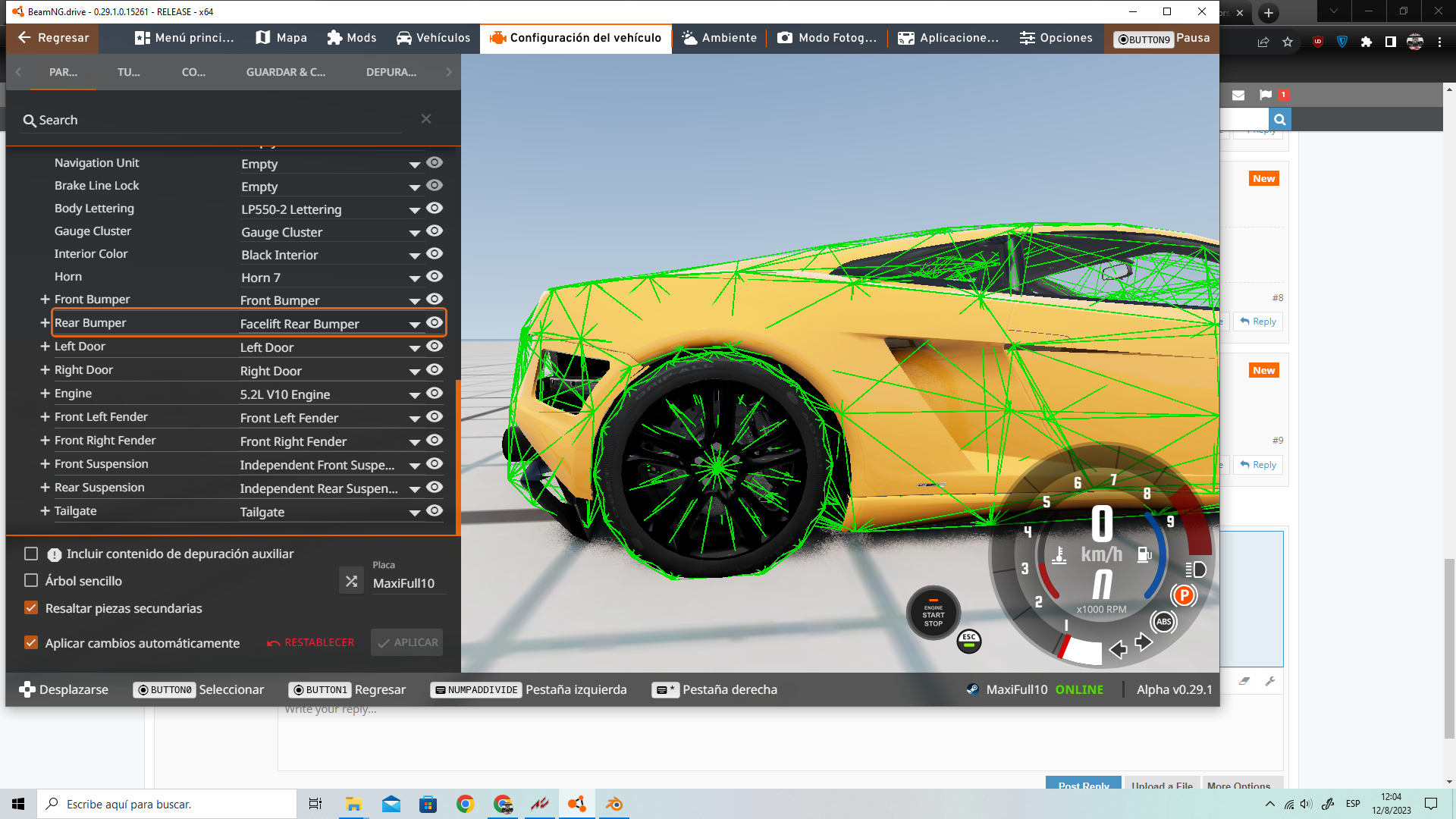Open the Horn 7 dropdown
The image size is (1456, 819).
[x=331, y=278]
